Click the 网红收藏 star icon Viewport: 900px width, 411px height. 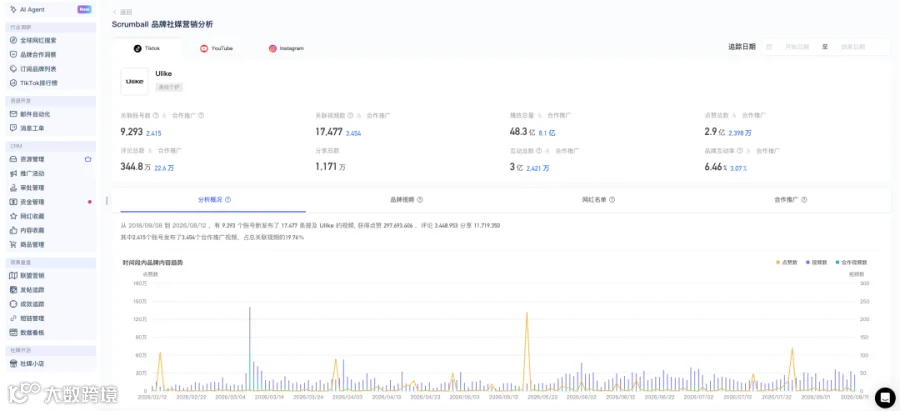(x=14, y=216)
